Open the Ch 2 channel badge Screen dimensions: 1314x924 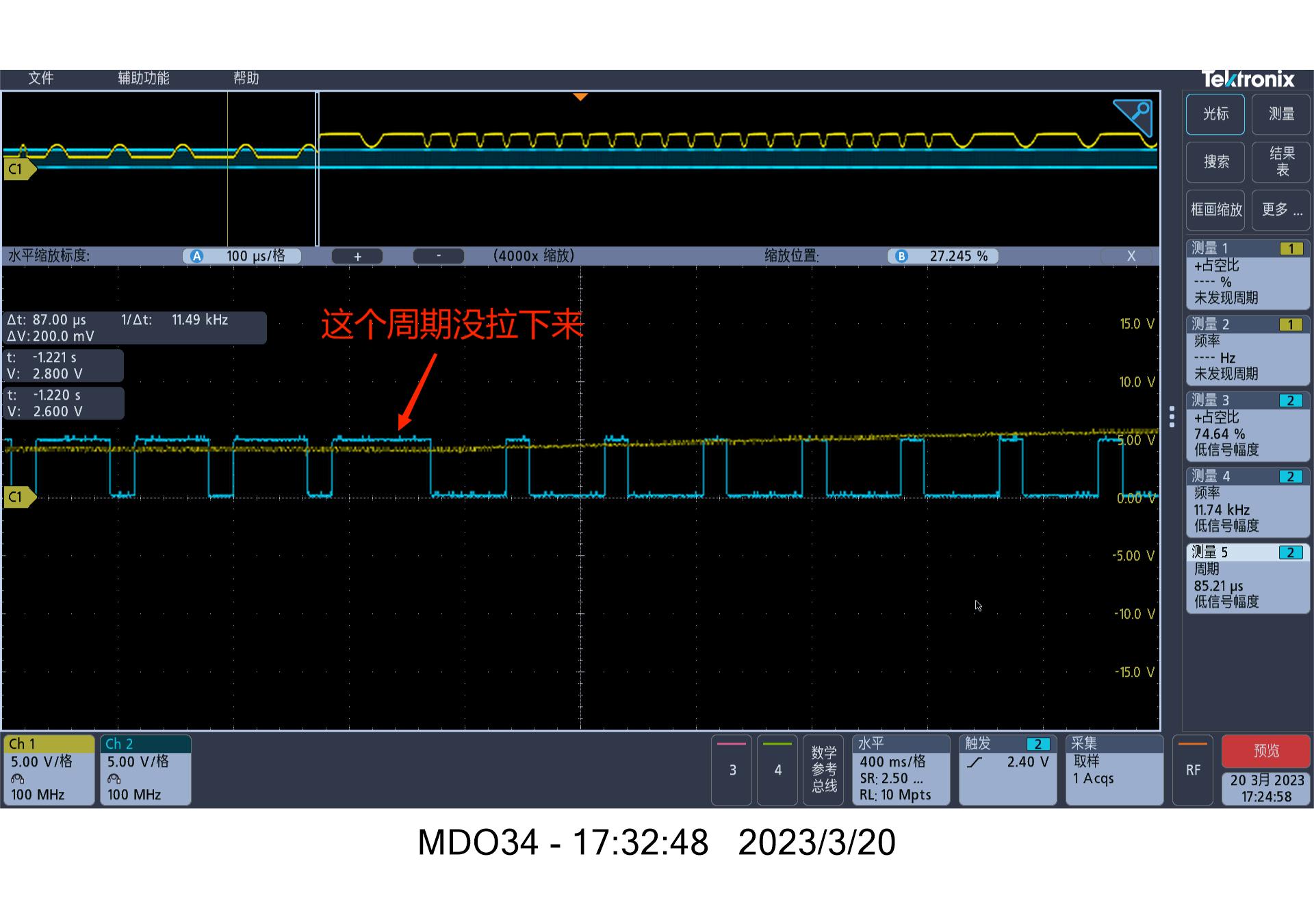pos(146,769)
